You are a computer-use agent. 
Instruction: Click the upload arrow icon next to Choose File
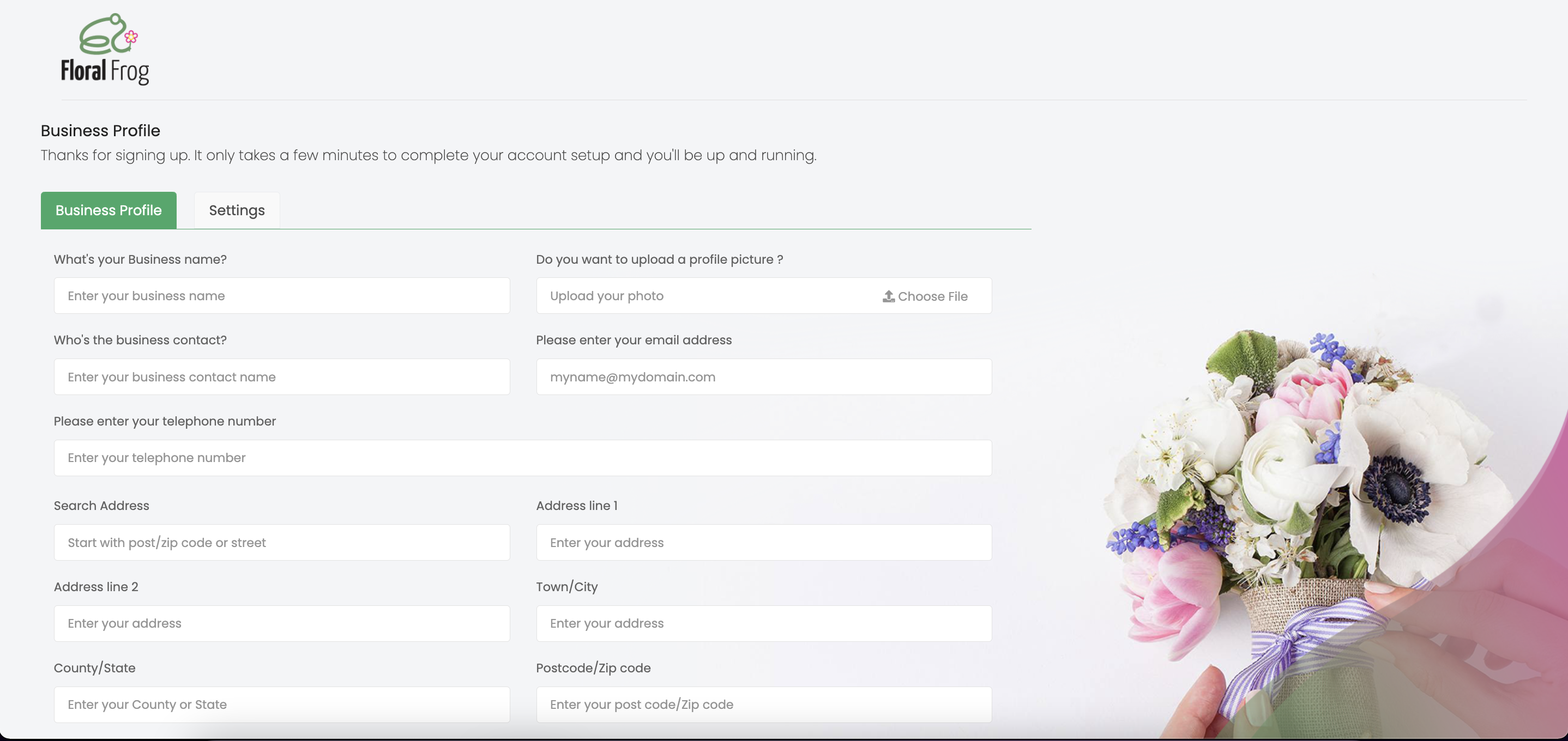(x=888, y=296)
